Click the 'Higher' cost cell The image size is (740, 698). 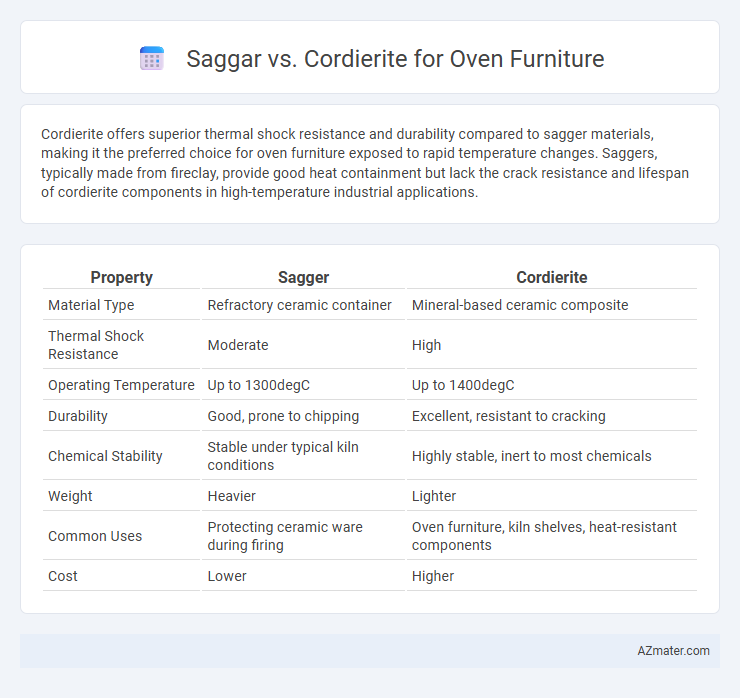point(433,576)
